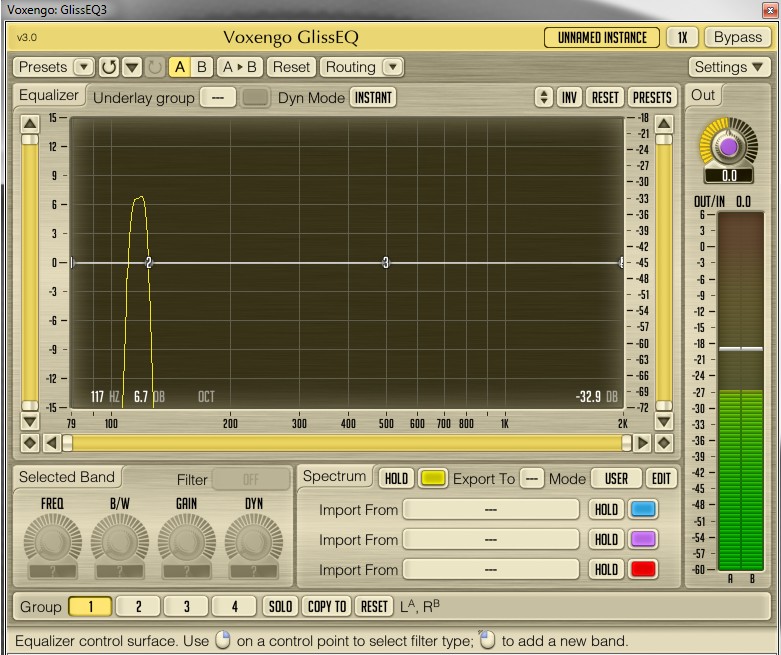The height and width of the screenshot is (655, 781).
Task: Click the B/W knob
Action: [x=120, y=541]
